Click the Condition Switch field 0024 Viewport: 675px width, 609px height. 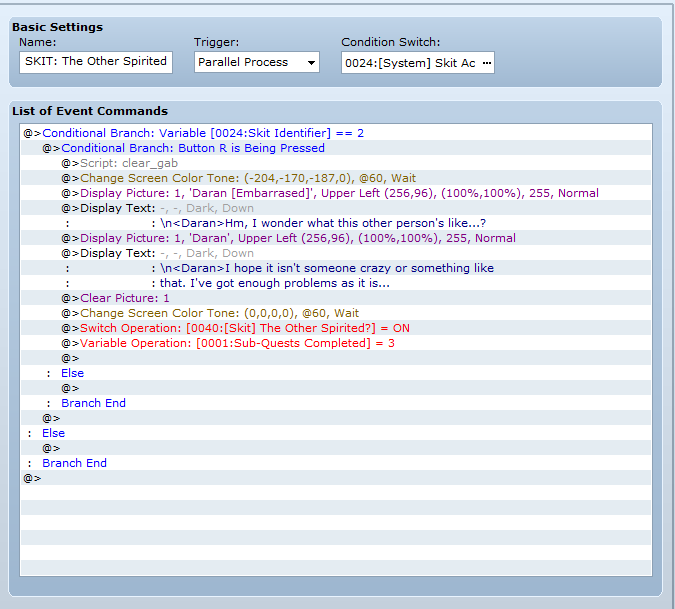(409, 63)
